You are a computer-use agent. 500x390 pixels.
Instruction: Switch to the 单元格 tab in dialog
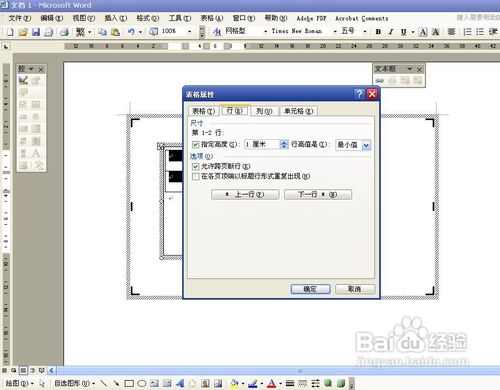[298, 111]
